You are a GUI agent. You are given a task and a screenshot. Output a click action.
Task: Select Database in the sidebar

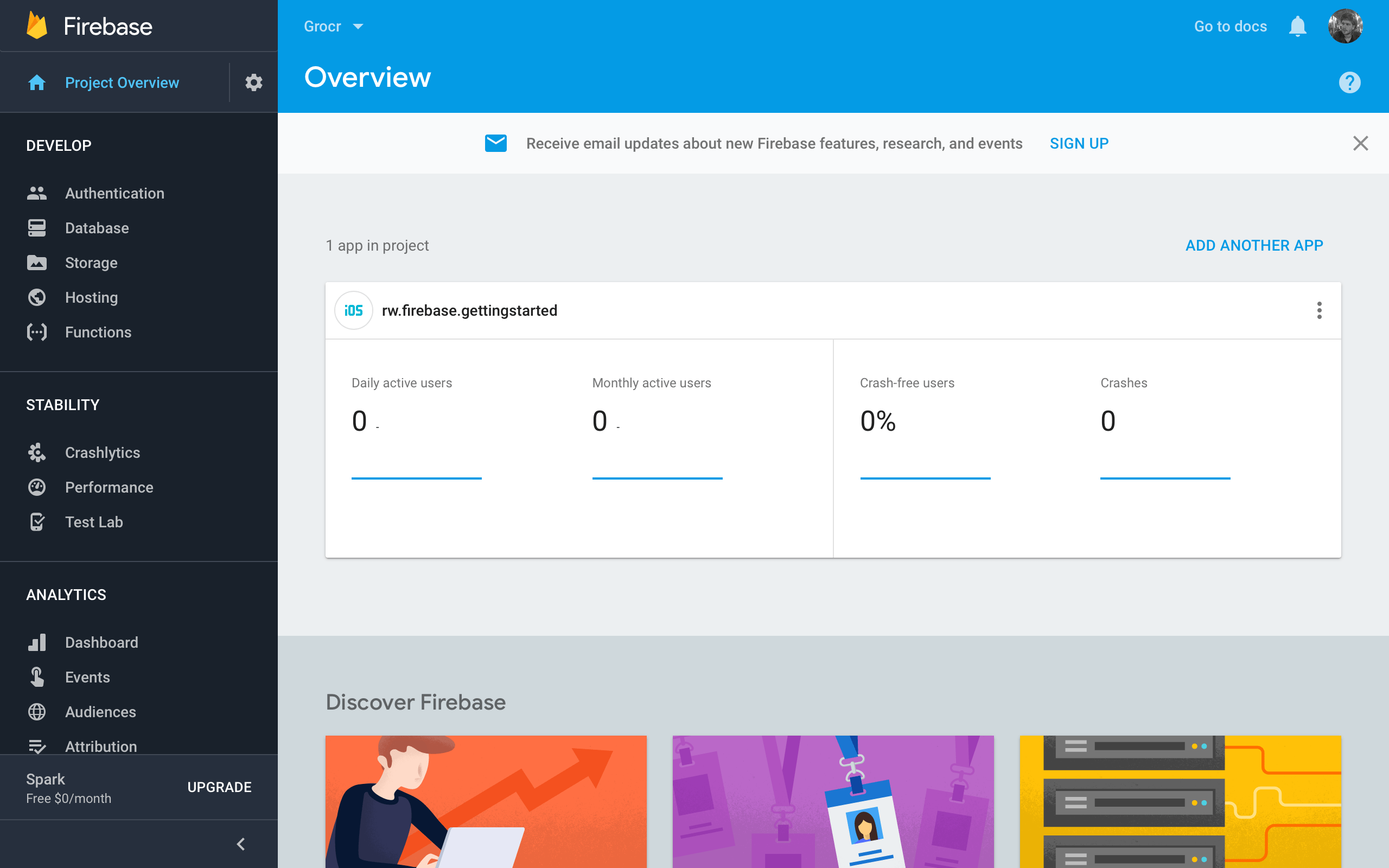tap(97, 228)
